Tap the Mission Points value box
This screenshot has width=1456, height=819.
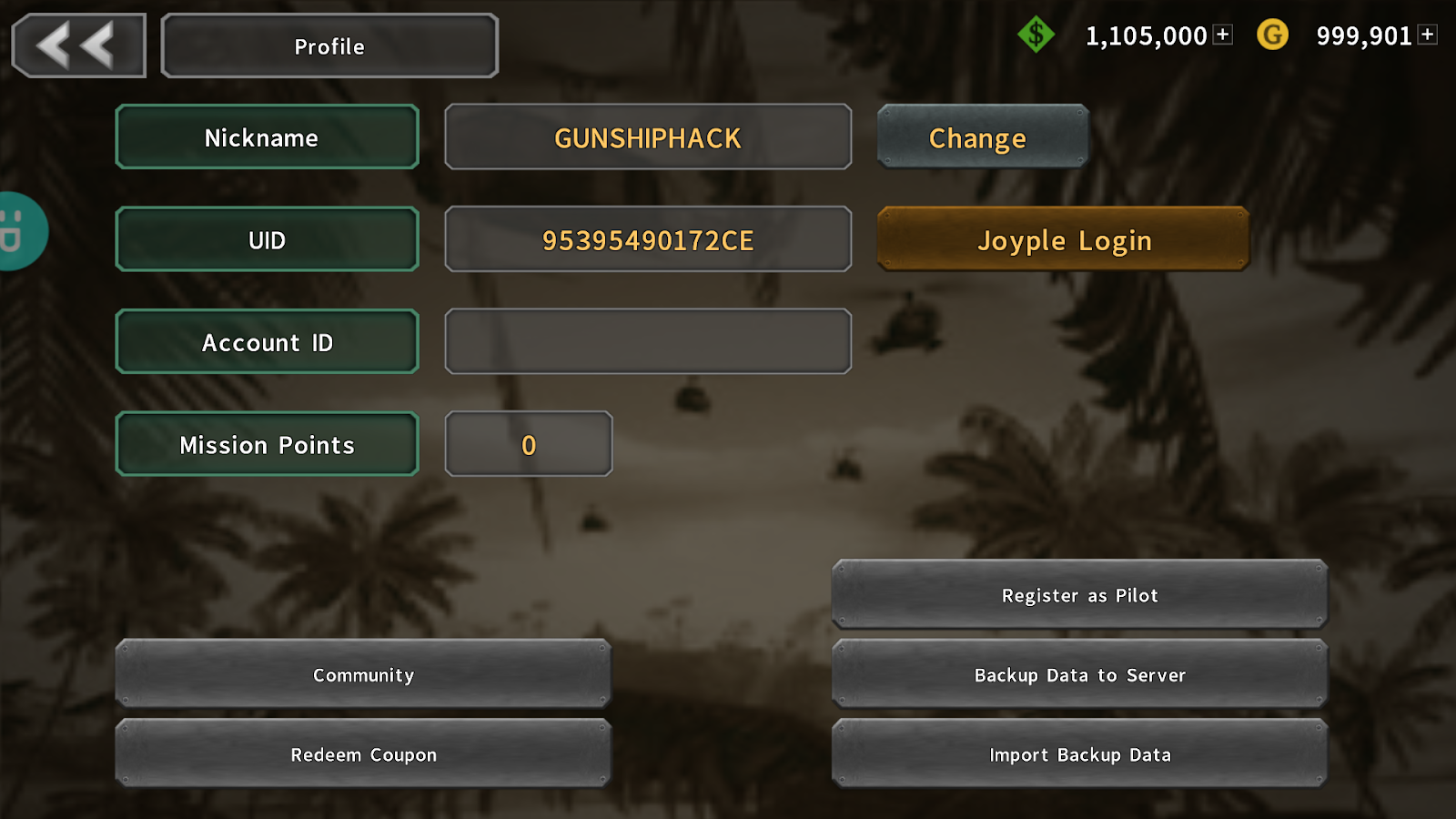[529, 444]
